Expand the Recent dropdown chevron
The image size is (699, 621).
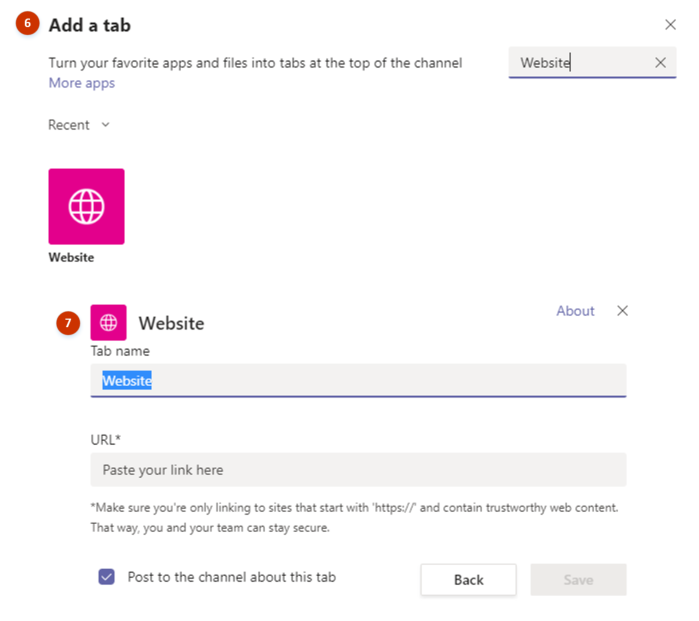pos(105,124)
